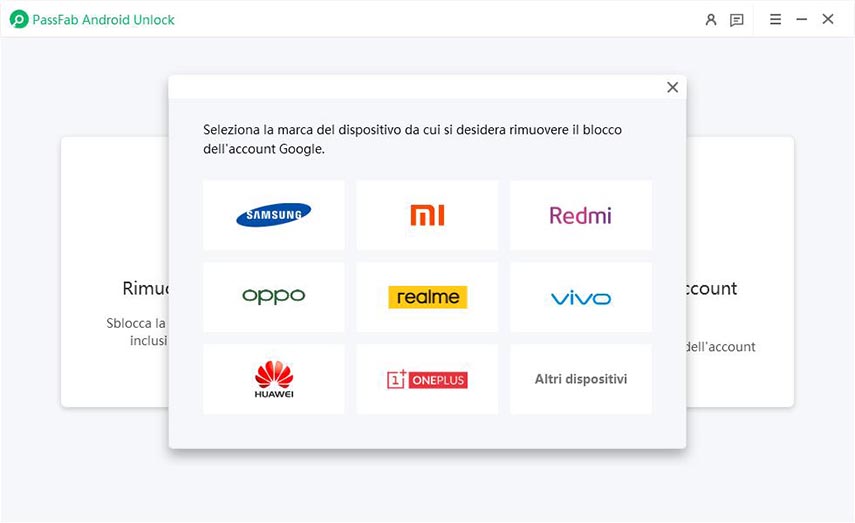Select the realme brand tile

tap(427, 297)
